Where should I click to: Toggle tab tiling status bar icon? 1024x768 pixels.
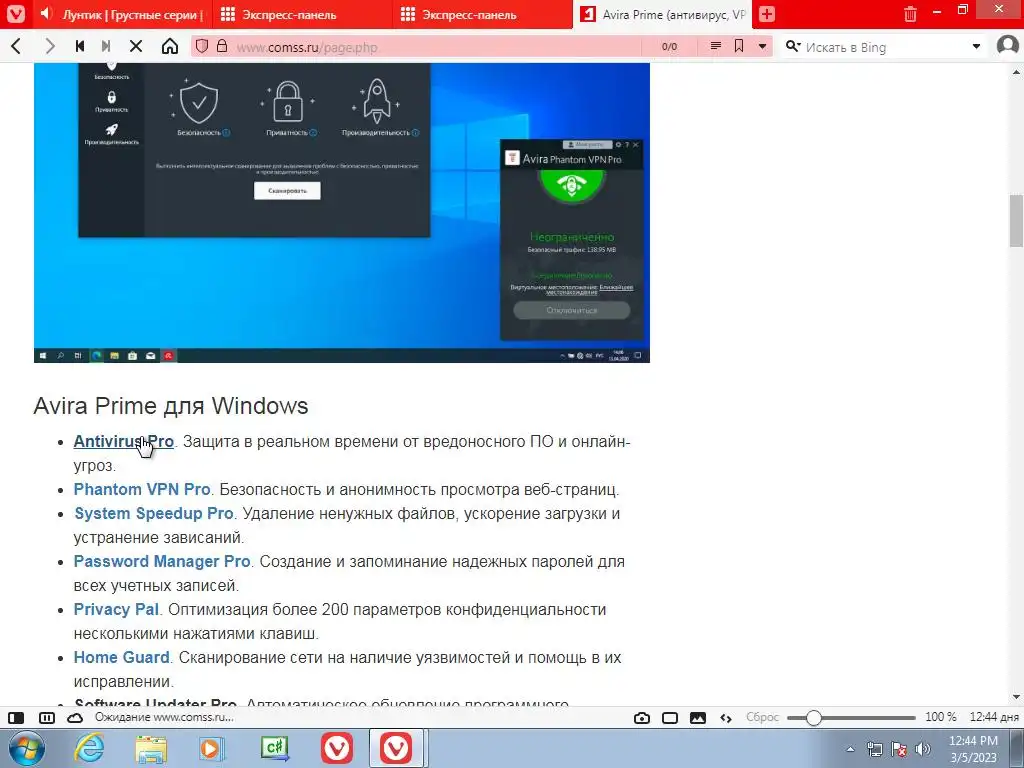point(46,718)
